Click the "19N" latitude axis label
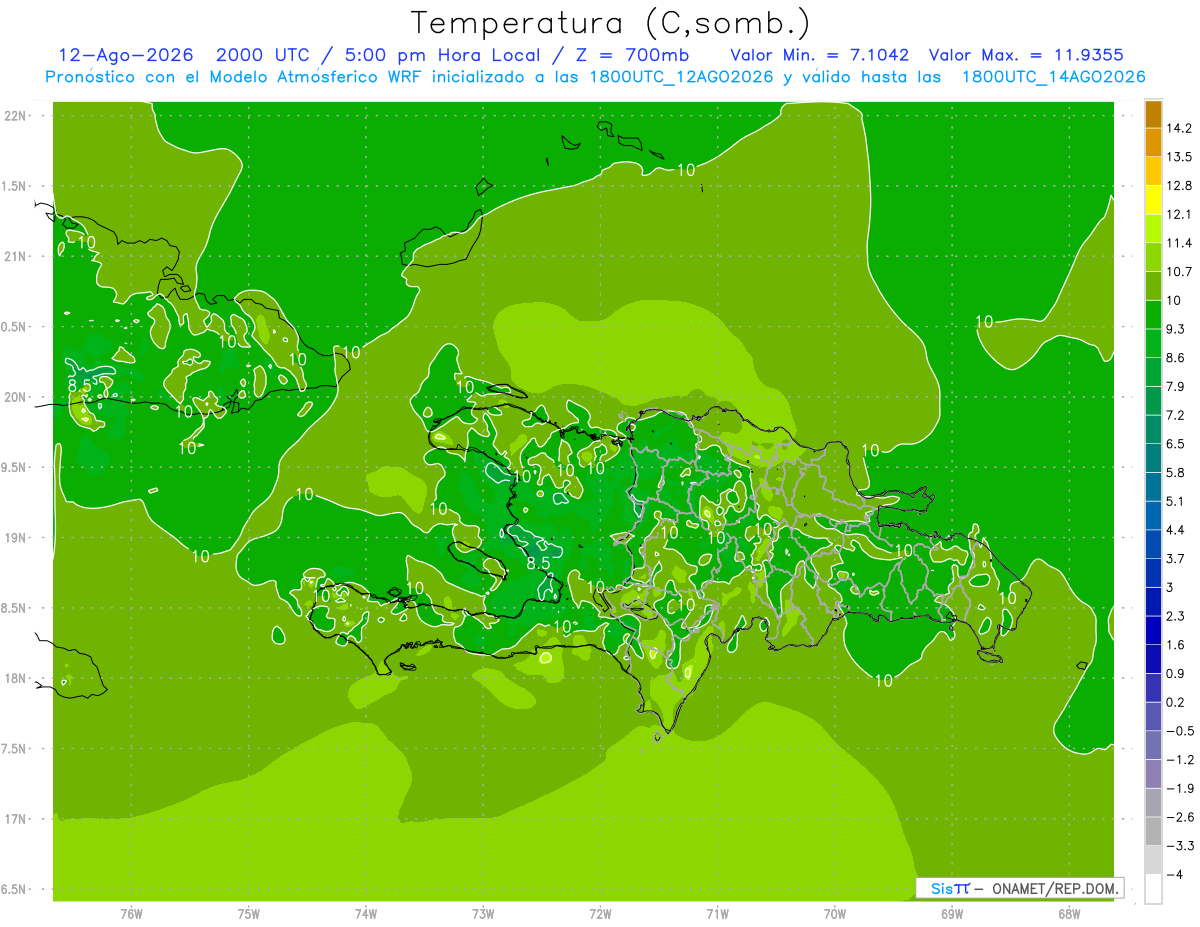 coord(15,538)
